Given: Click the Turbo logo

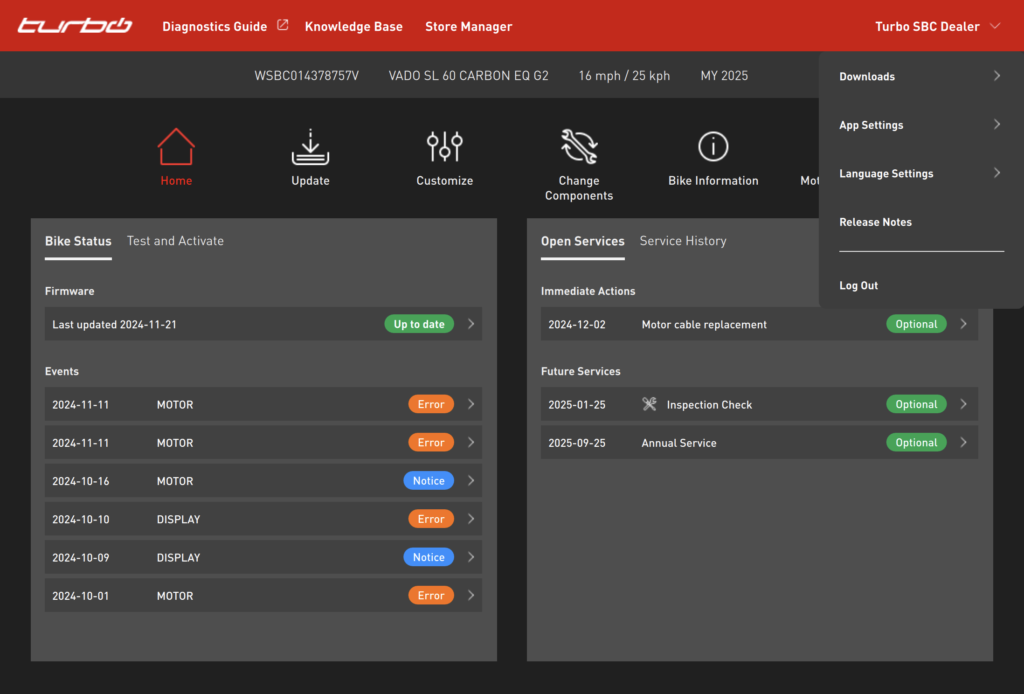Looking at the screenshot, I should 75,26.
